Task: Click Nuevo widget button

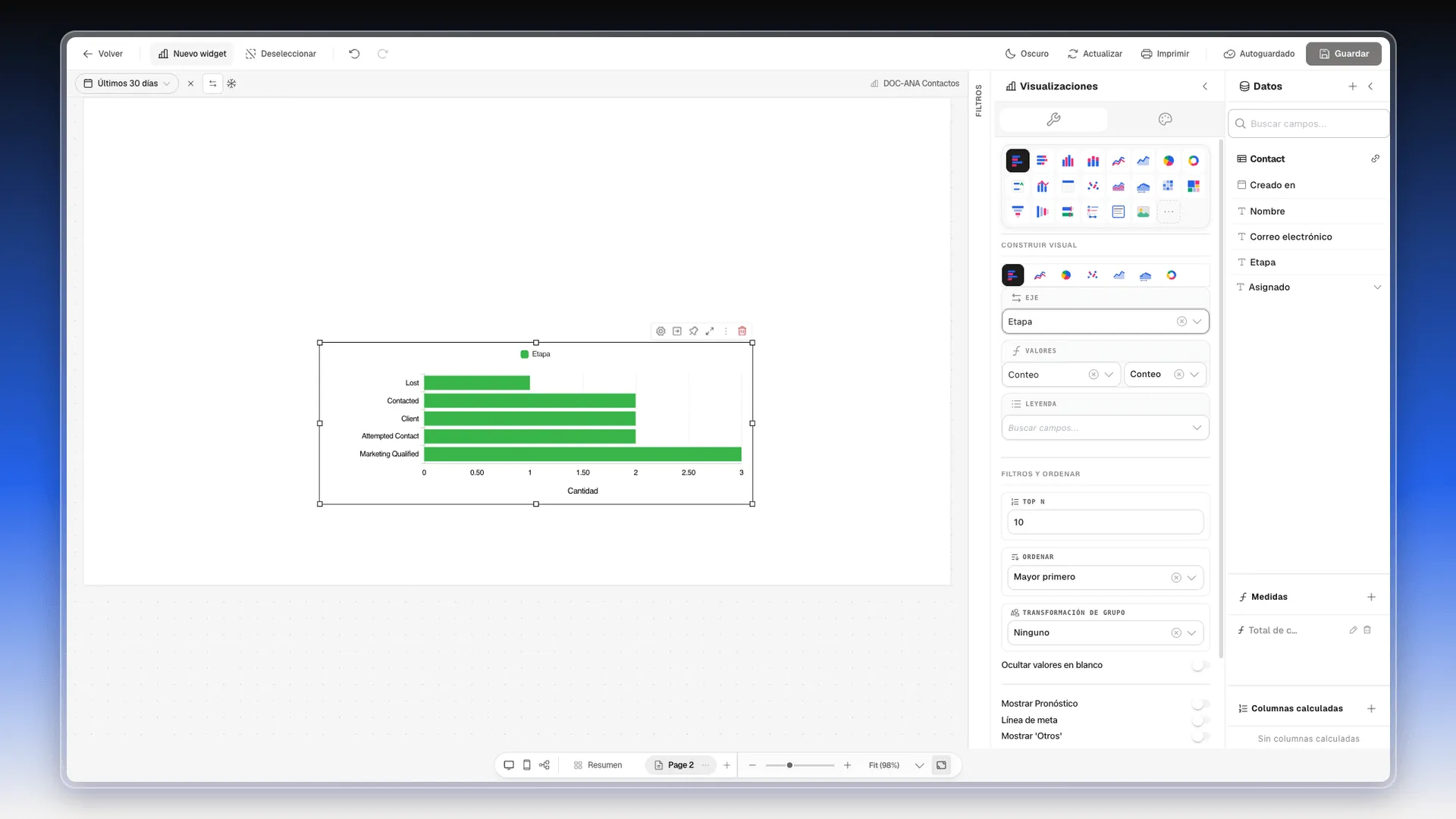Action: [192, 54]
